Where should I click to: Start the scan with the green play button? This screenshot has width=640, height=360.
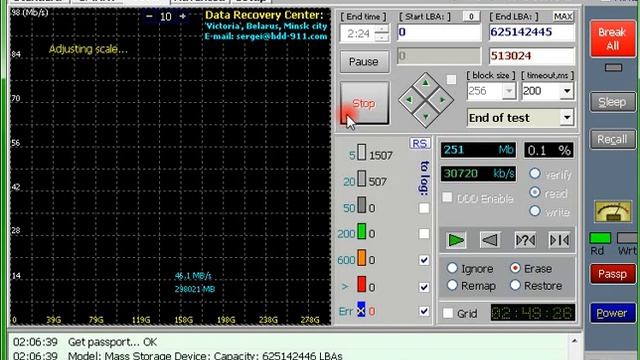pos(456,240)
